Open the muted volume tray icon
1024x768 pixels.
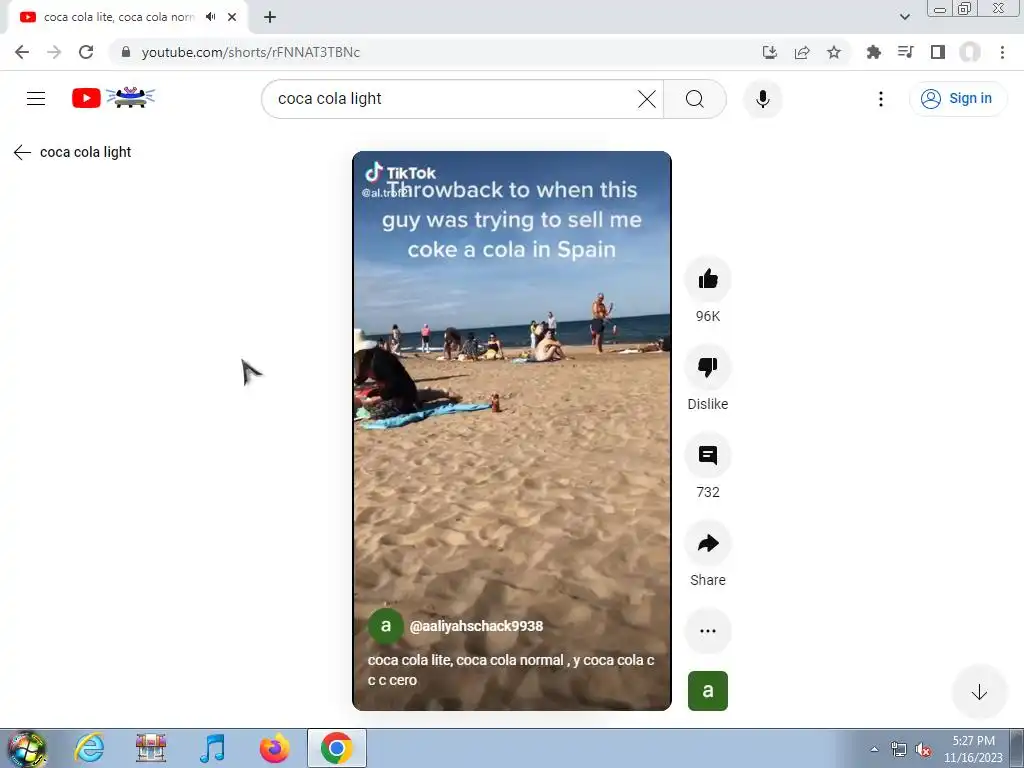point(923,750)
